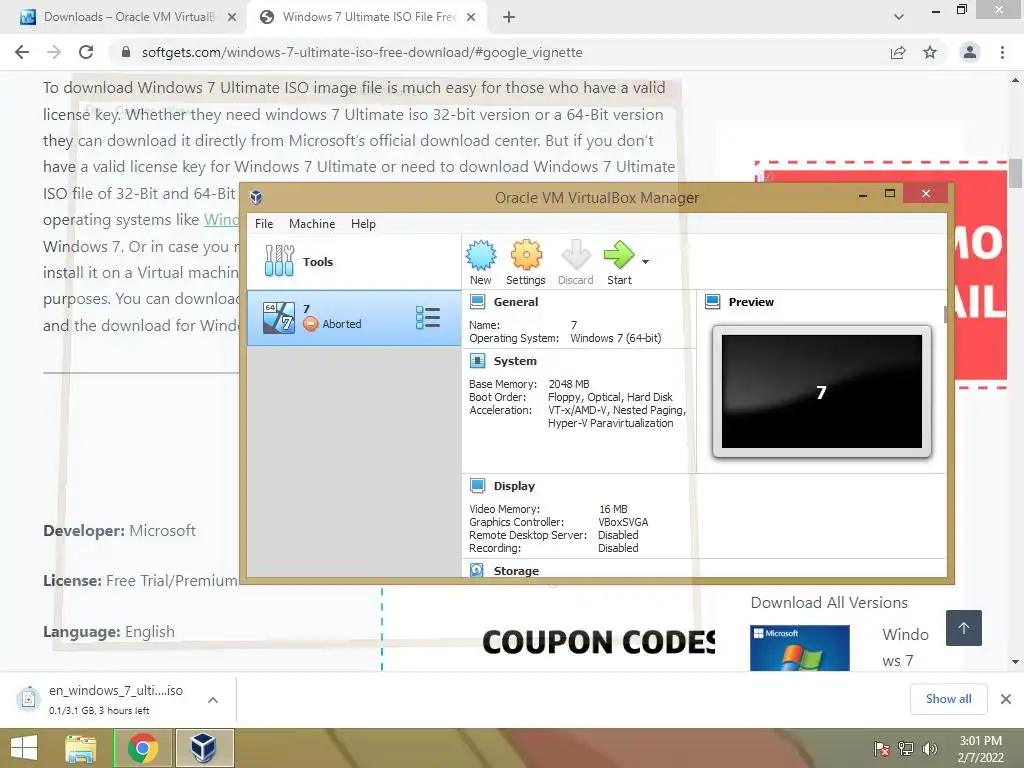1024x768 pixels.
Task: Click the Discard toolbar icon
Action: coord(575,263)
